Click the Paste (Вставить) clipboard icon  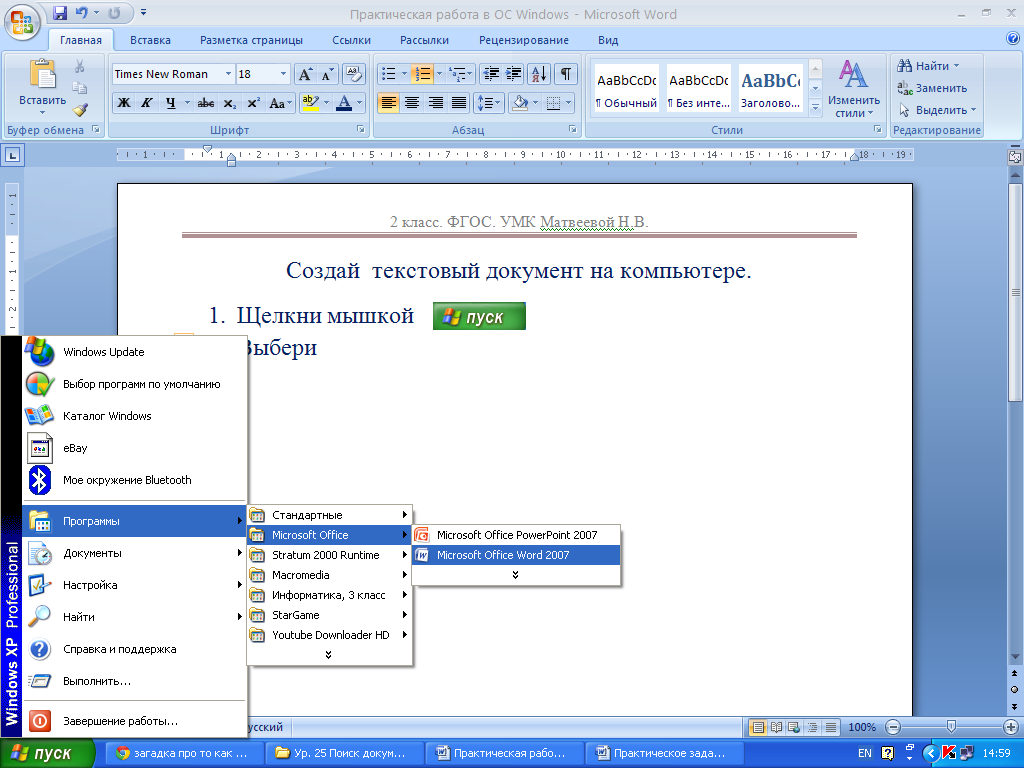click(x=42, y=73)
